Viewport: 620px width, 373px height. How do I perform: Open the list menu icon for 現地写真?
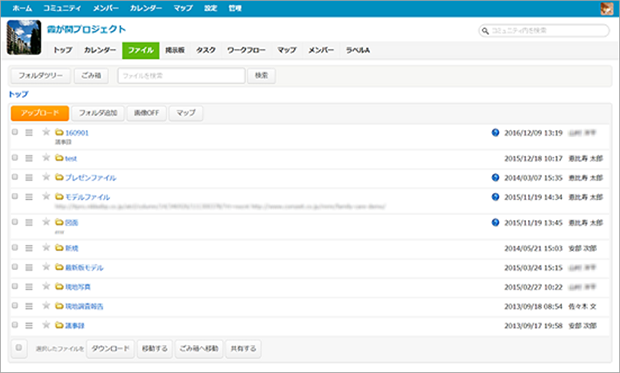(29, 287)
